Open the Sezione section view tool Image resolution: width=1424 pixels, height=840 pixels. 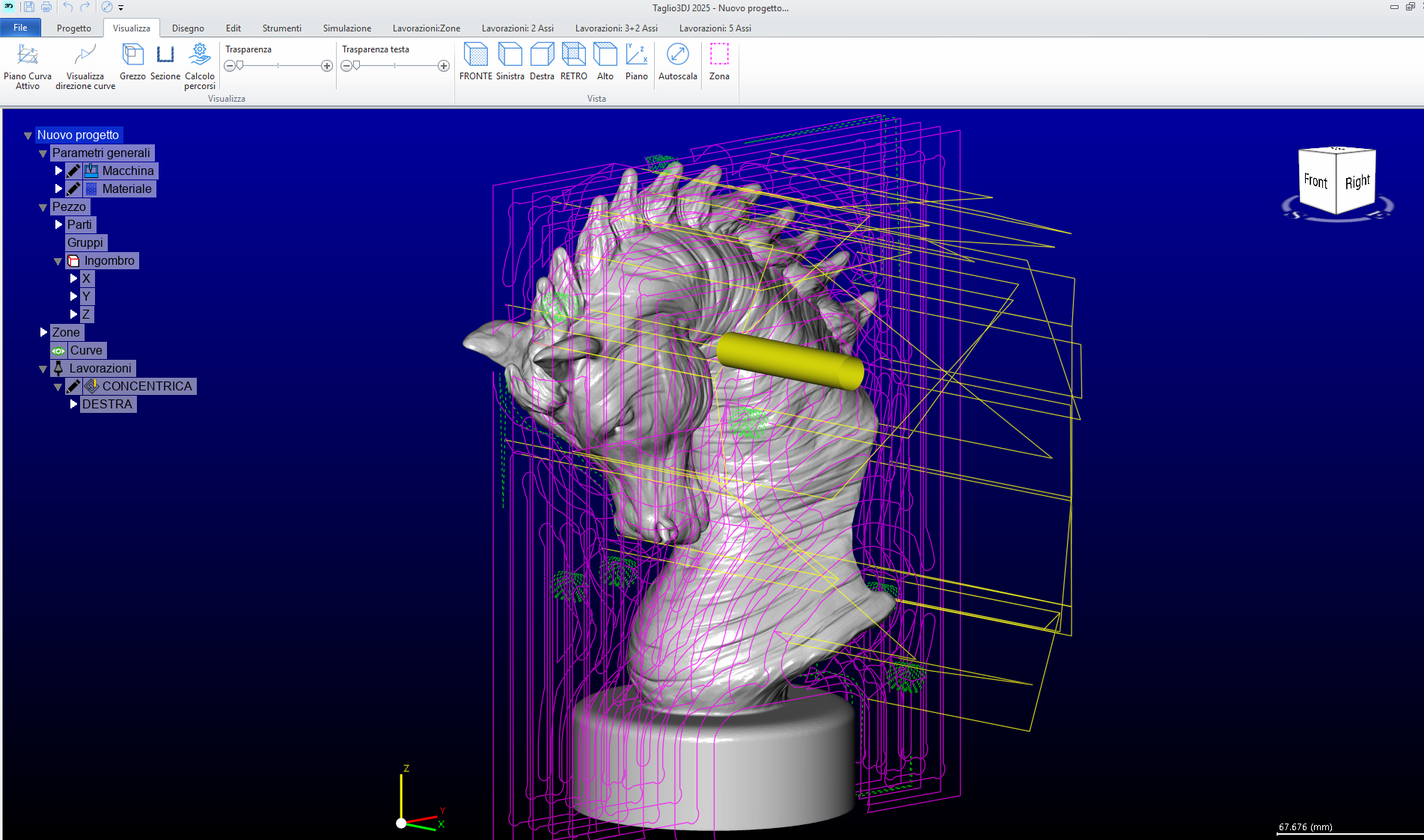click(165, 55)
